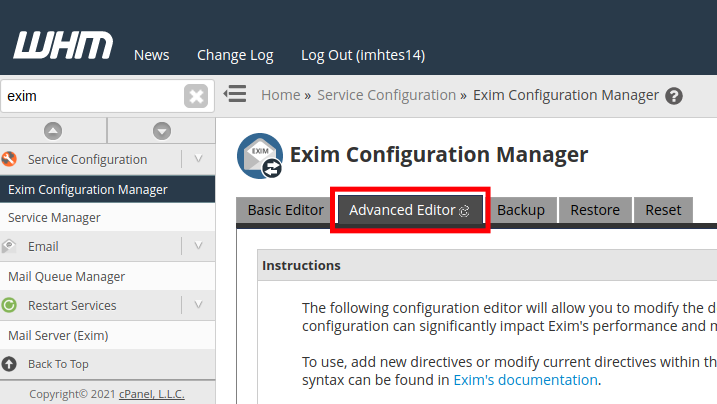Open the Backup tab
Viewport: 717px width, 404px height.
pos(521,210)
